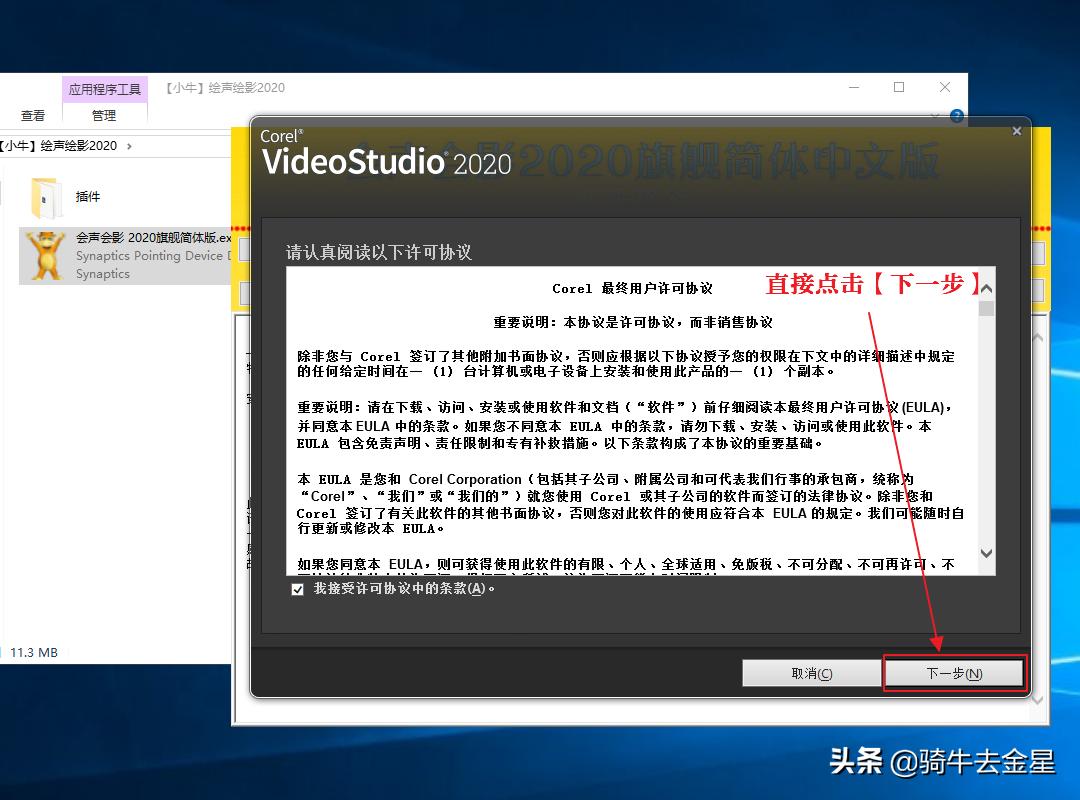Click the 插件 folder name text
The image size is (1080, 800).
click(87, 197)
